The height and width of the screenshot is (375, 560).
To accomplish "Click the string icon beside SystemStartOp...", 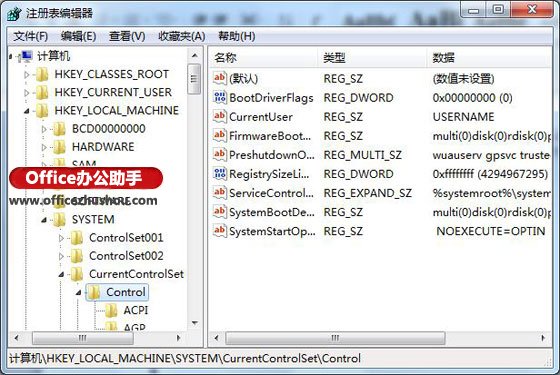I will click(219, 231).
